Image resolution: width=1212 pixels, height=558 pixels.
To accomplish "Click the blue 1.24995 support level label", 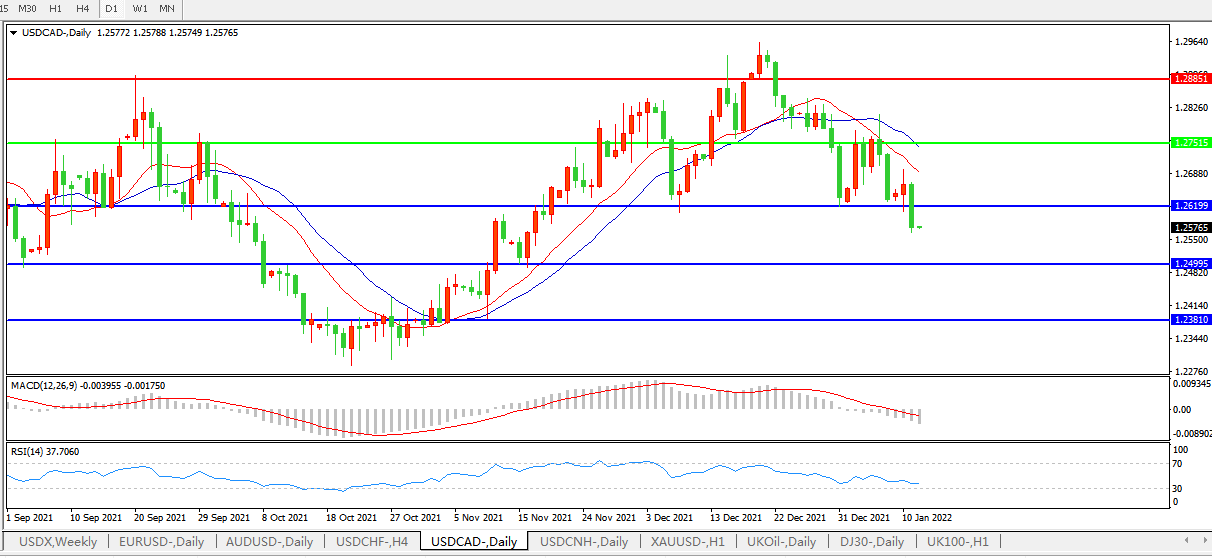I will point(1190,264).
